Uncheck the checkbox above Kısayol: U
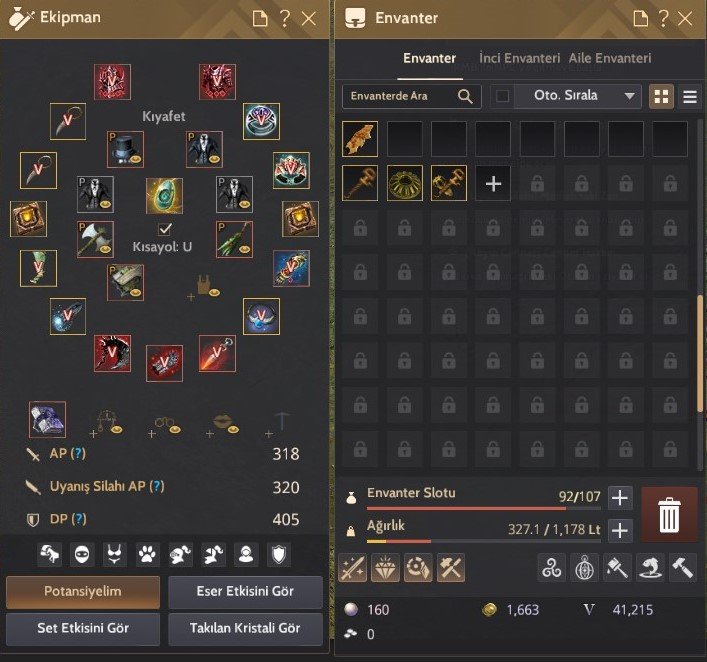This screenshot has width=707, height=662. coord(165,229)
